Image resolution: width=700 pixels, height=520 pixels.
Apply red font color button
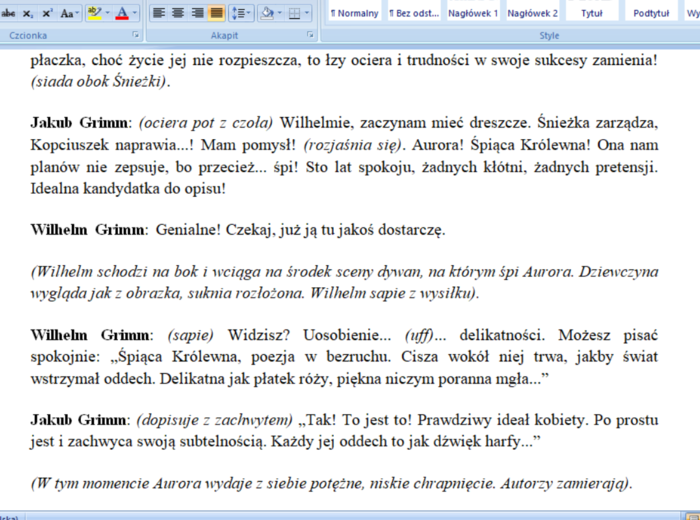coord(122,13)
